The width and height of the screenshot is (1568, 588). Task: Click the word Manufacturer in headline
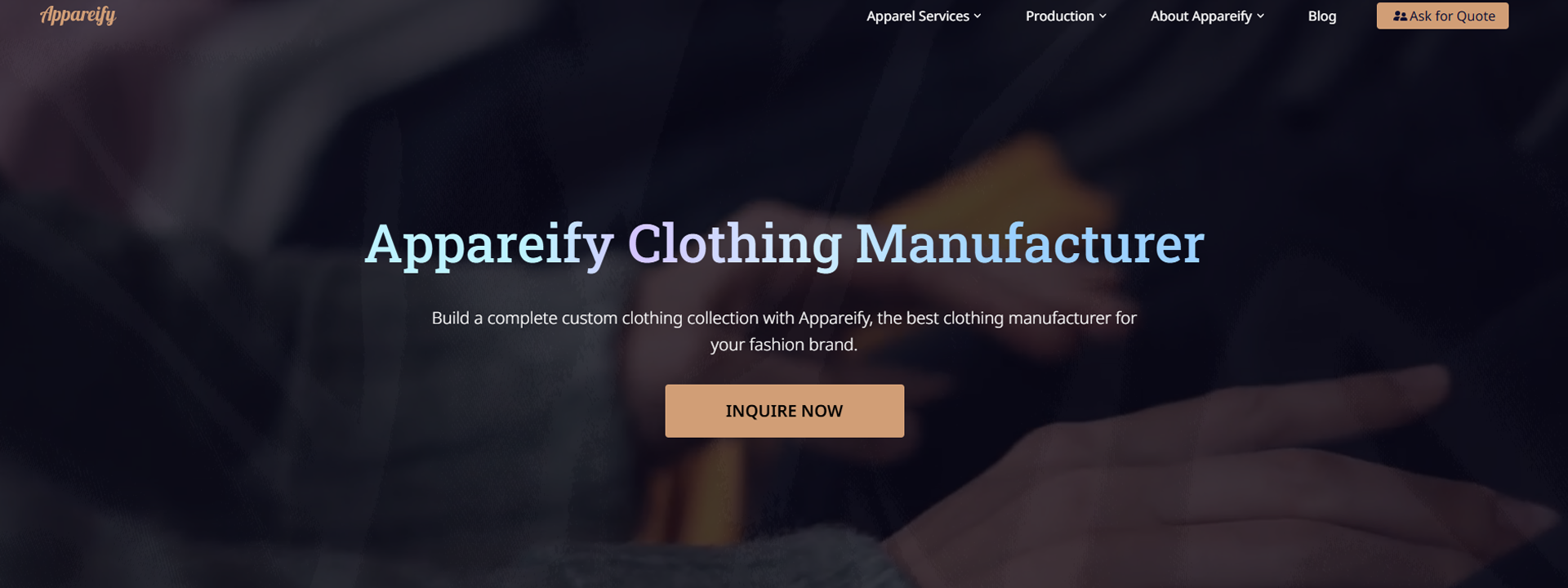(x=1030, y=243)
